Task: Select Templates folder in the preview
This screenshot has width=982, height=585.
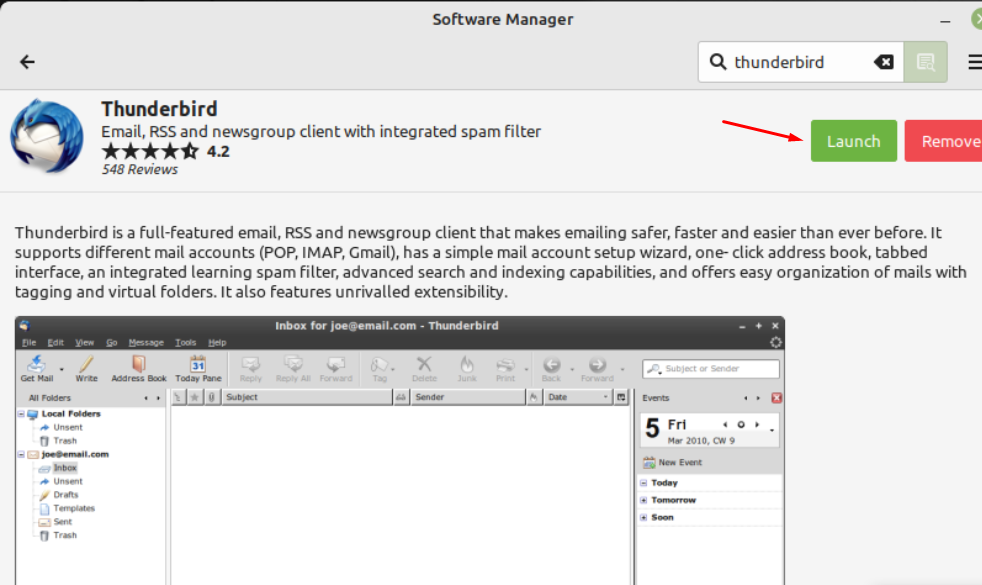Action: 74,509
